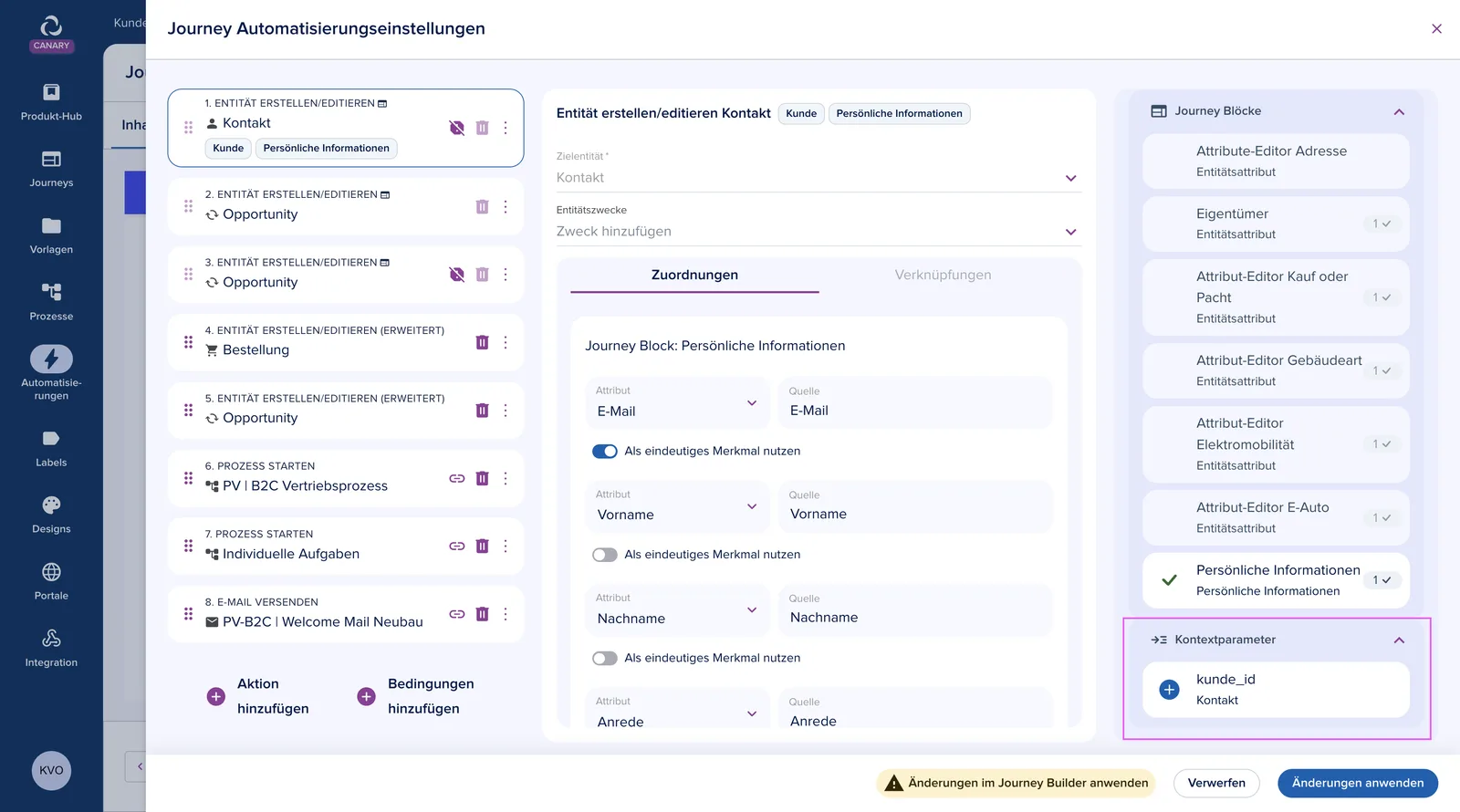Viewport: 1460px width, 812px height.
Task: Switch to the Zuordnungen tab
Action: 694,275
